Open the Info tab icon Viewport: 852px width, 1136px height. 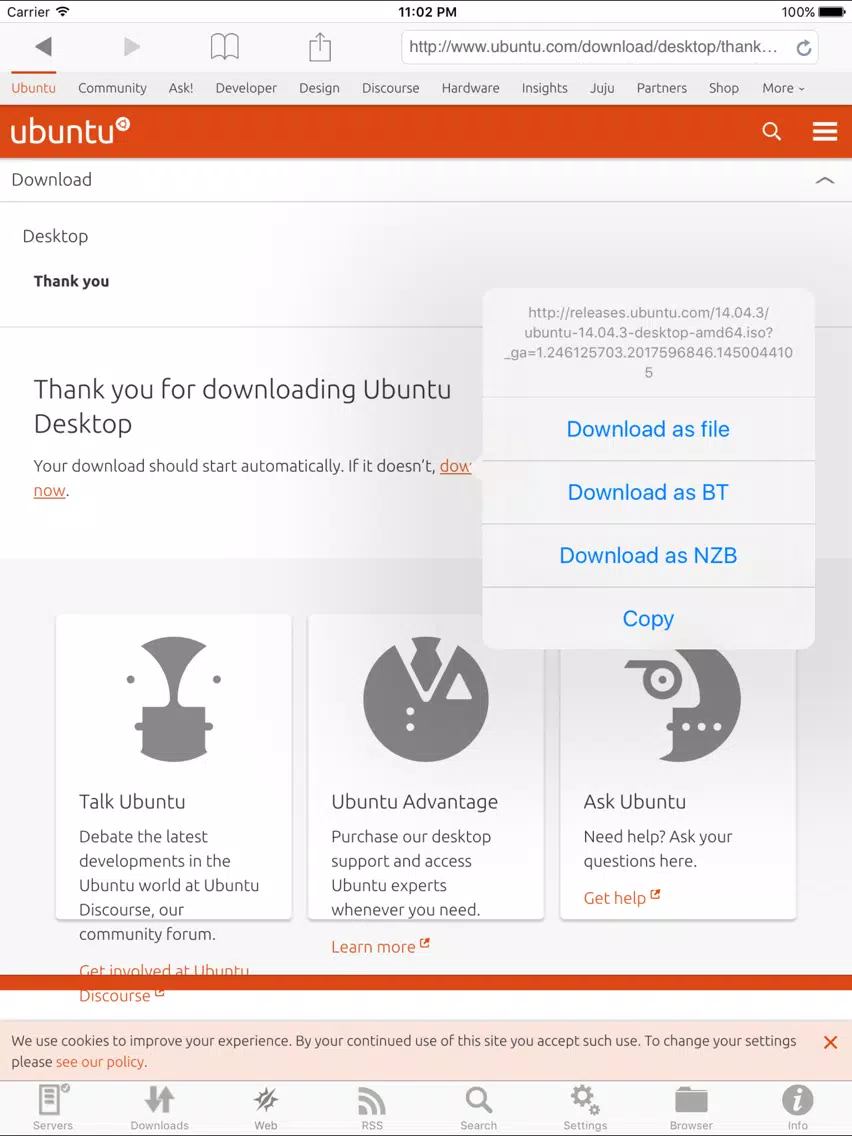tap(798, 1106)
